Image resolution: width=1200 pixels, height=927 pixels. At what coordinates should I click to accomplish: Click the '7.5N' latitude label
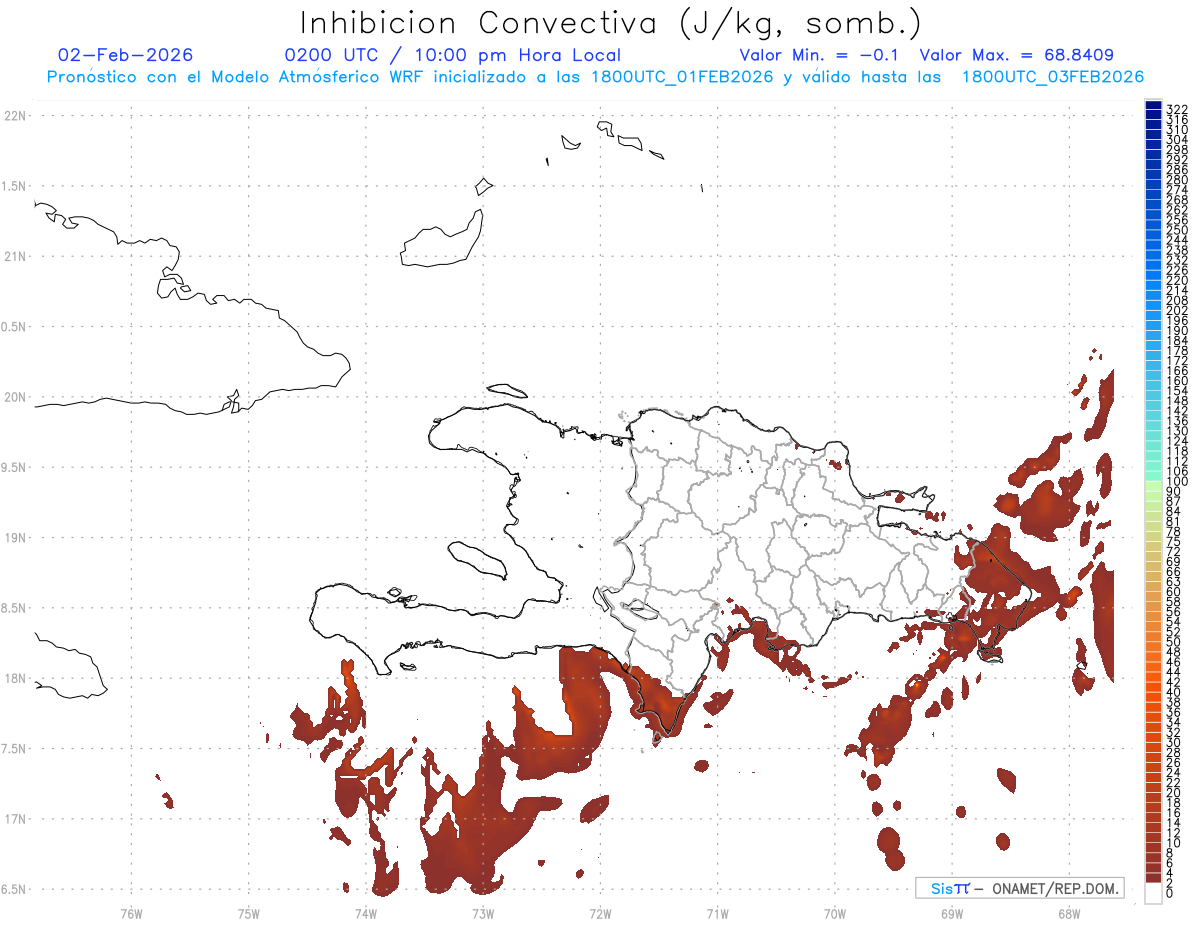click(14, 748)
